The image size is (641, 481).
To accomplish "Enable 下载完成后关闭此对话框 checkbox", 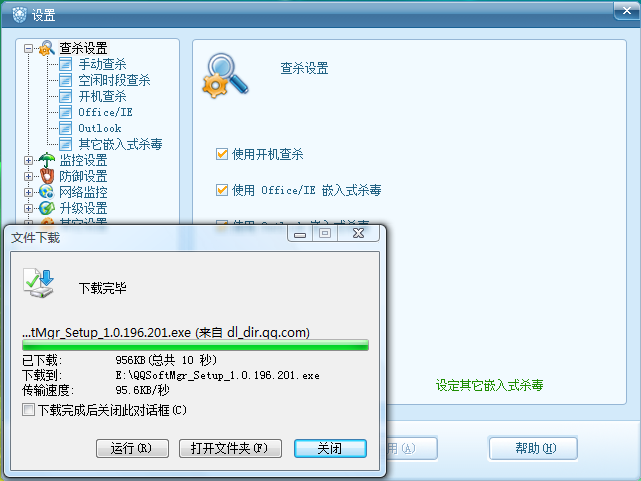I will click(x=28, y=410).
